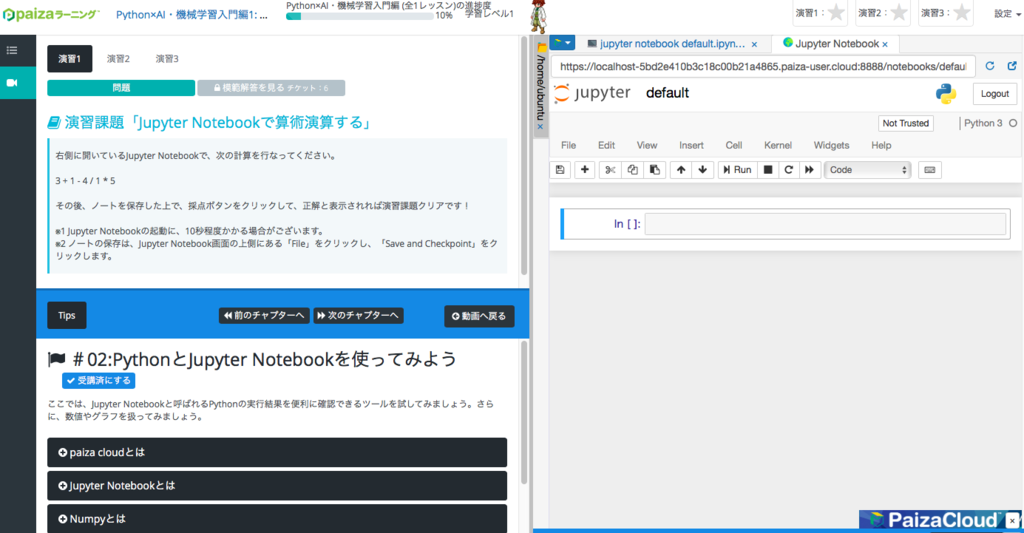This screenshot has height=533, width=1024.
Task: Open the cell type Code dropdown
Action: coord(868,170)
